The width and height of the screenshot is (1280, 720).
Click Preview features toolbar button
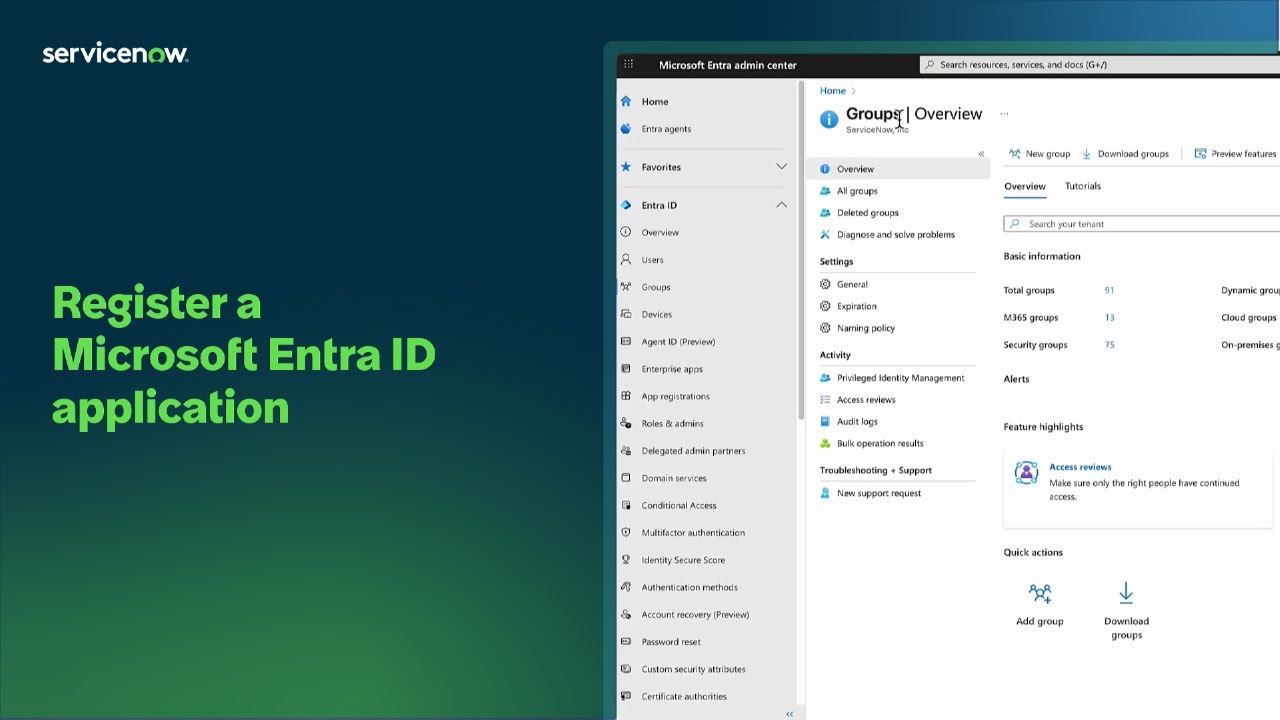(x=1236, y=154)
